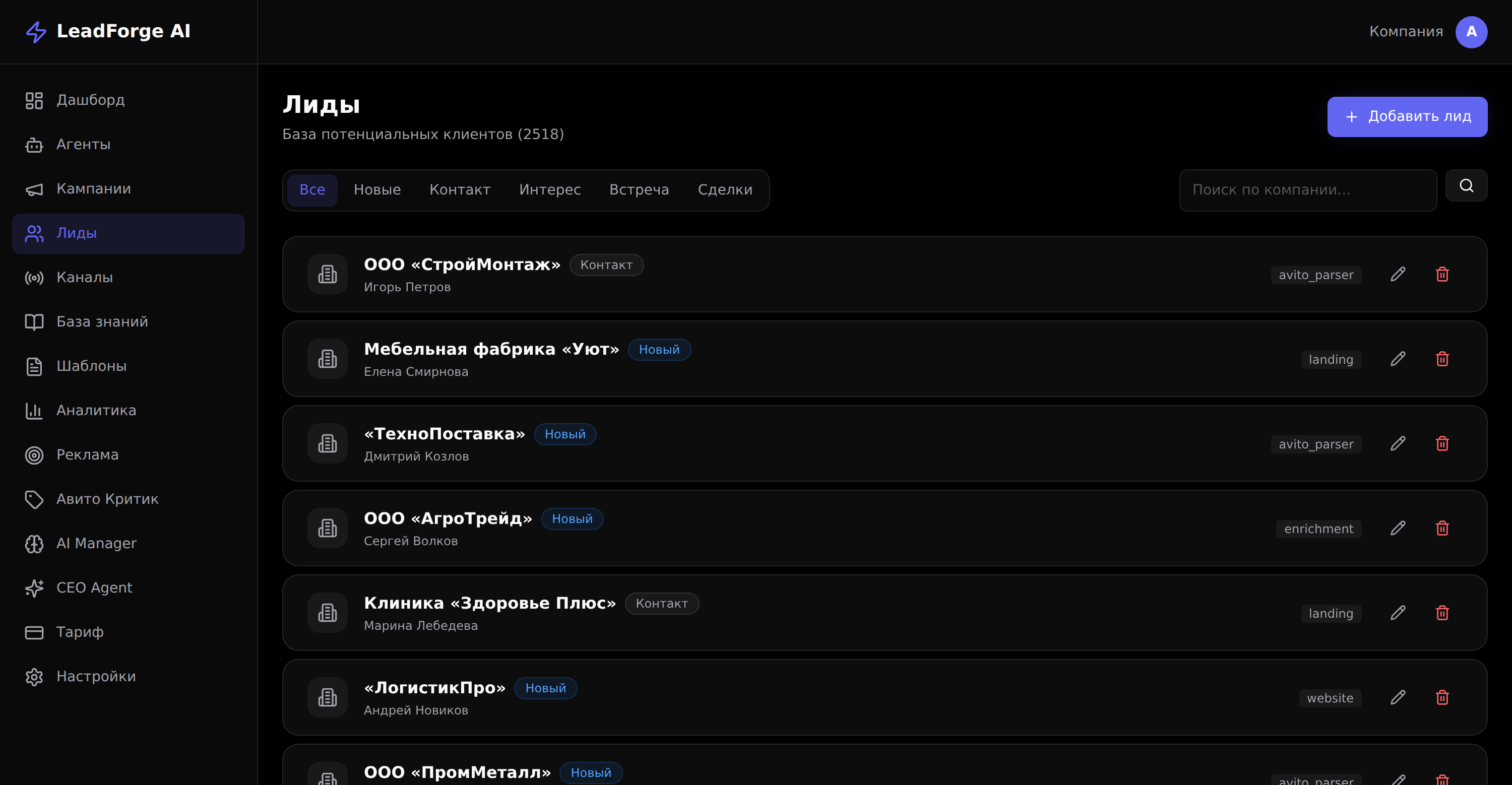Click contact name Марина Лебедева
The height and width of the screenshot is (785, 1512).
tap(420, 626)
